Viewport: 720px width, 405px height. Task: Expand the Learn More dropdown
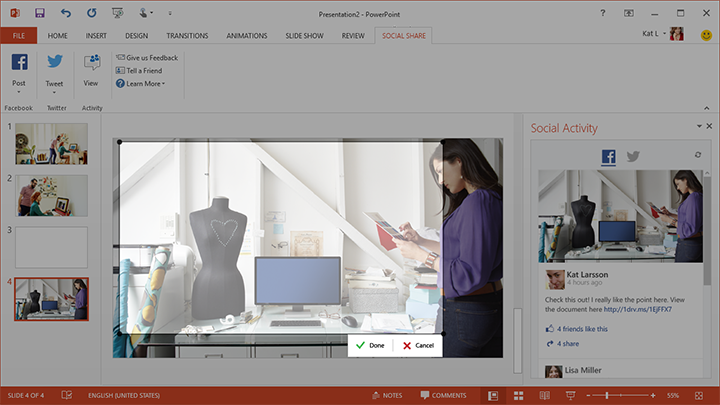(x=141, y=83)
